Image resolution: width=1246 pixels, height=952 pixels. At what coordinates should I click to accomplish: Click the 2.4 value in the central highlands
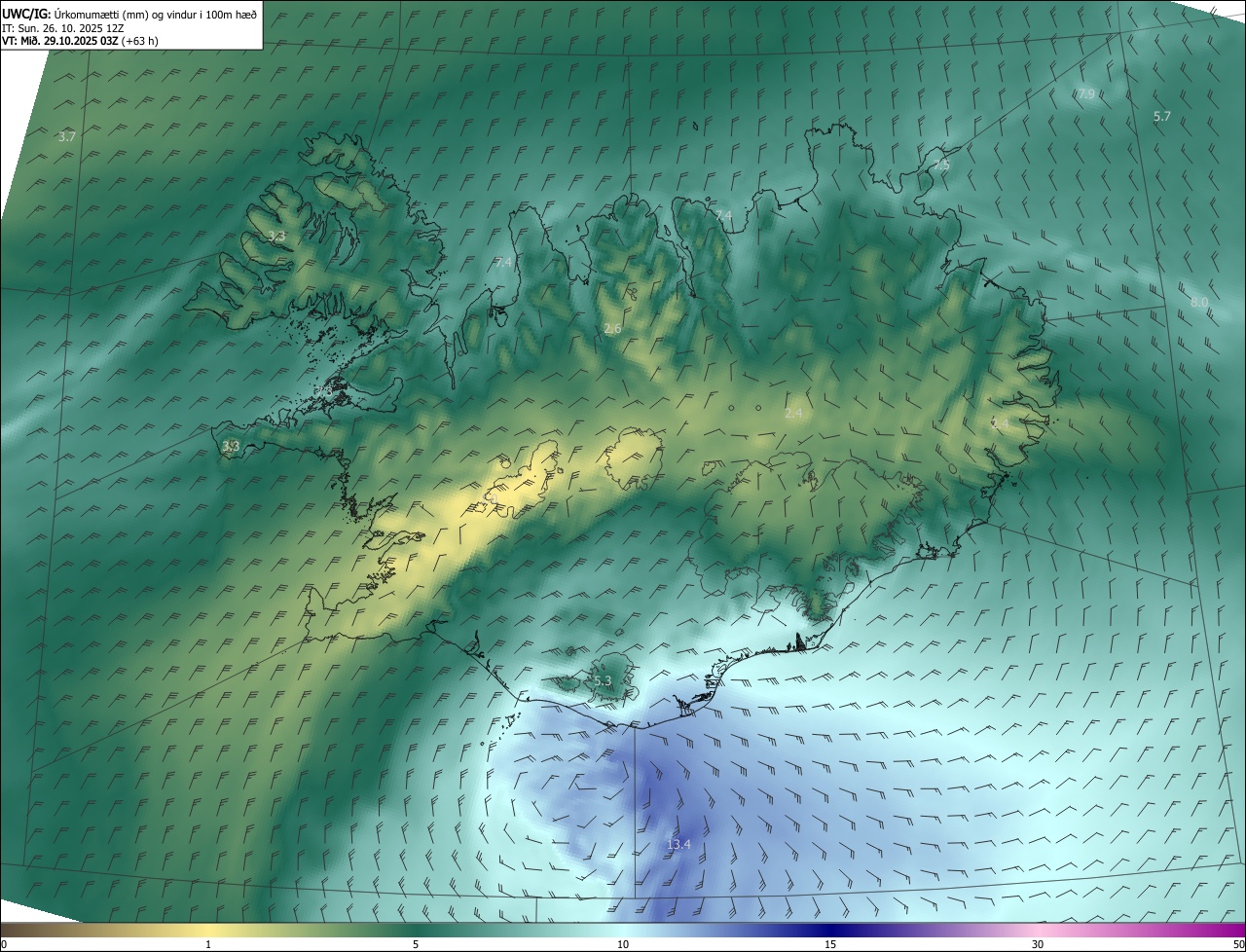tap(793, 413)
